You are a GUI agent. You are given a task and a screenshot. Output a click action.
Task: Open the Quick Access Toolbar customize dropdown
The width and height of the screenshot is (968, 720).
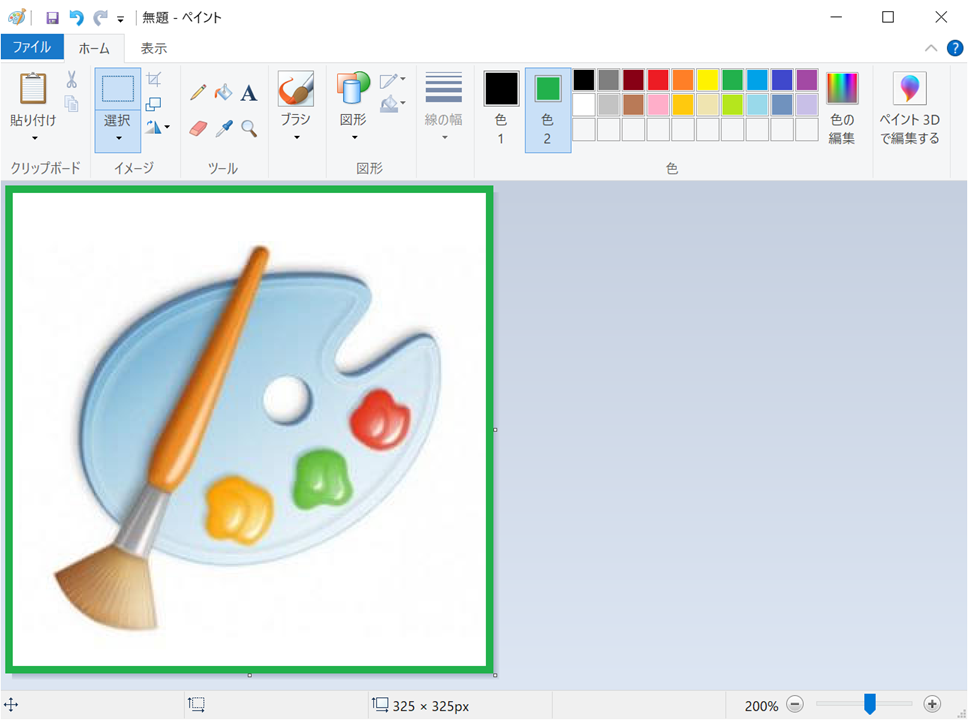click(x=120, y=19)
